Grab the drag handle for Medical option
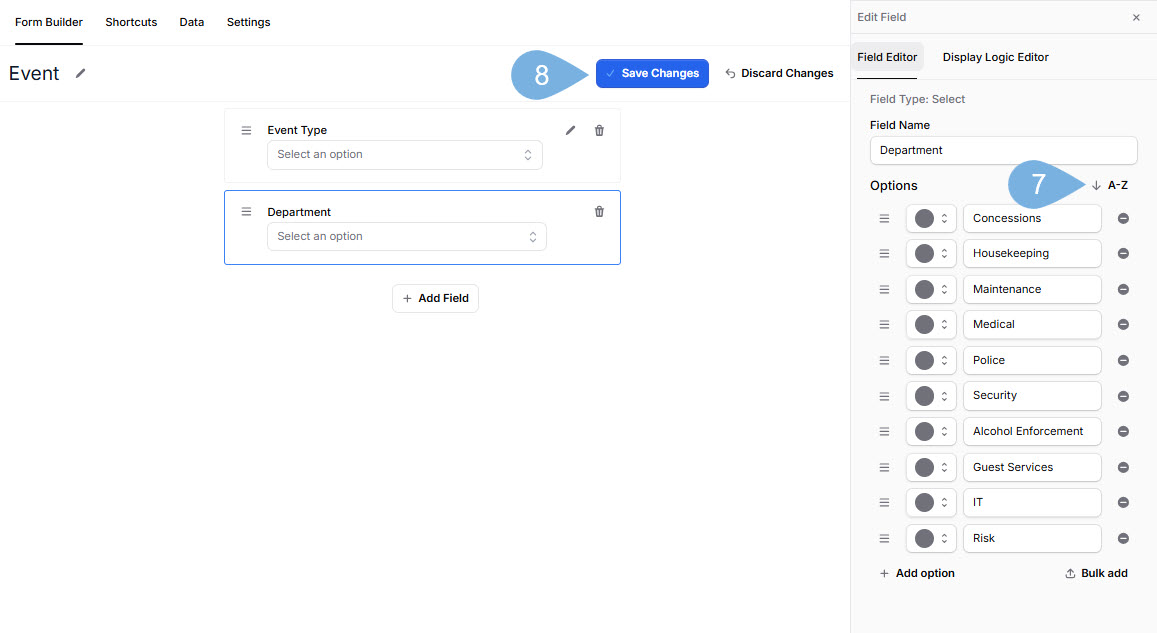The image size is (1157, 633). tap(884, 325)
